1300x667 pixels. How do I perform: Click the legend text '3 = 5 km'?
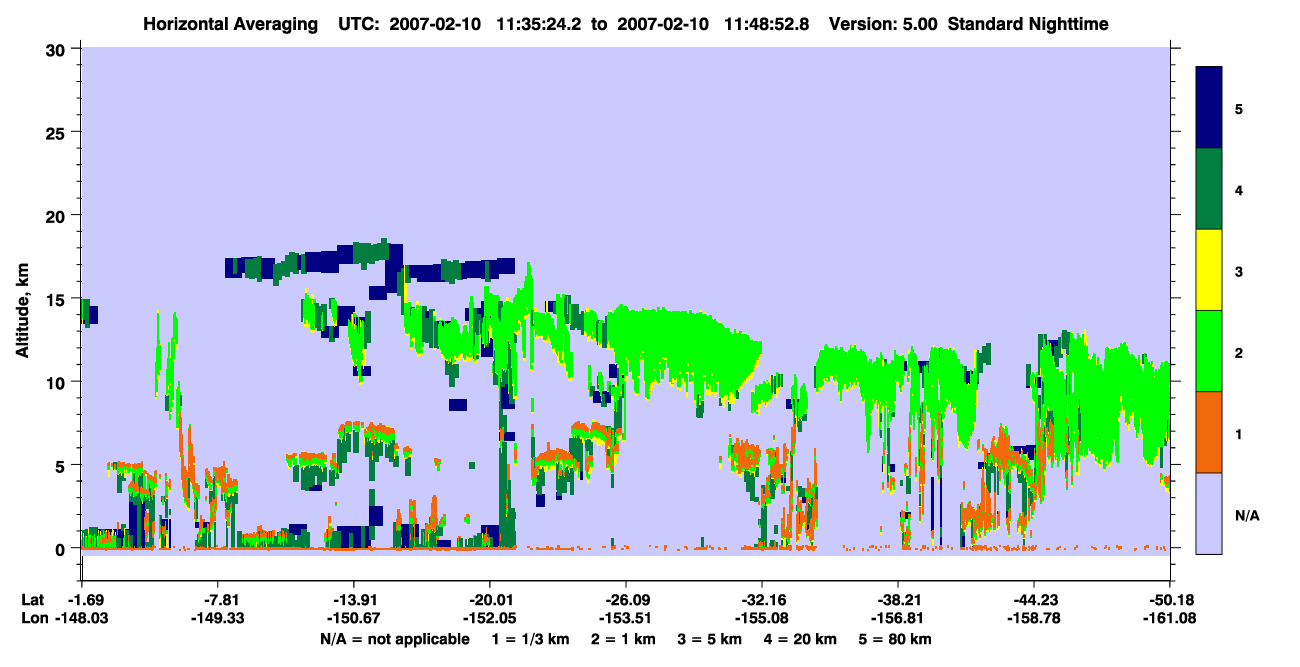(711, 638)
